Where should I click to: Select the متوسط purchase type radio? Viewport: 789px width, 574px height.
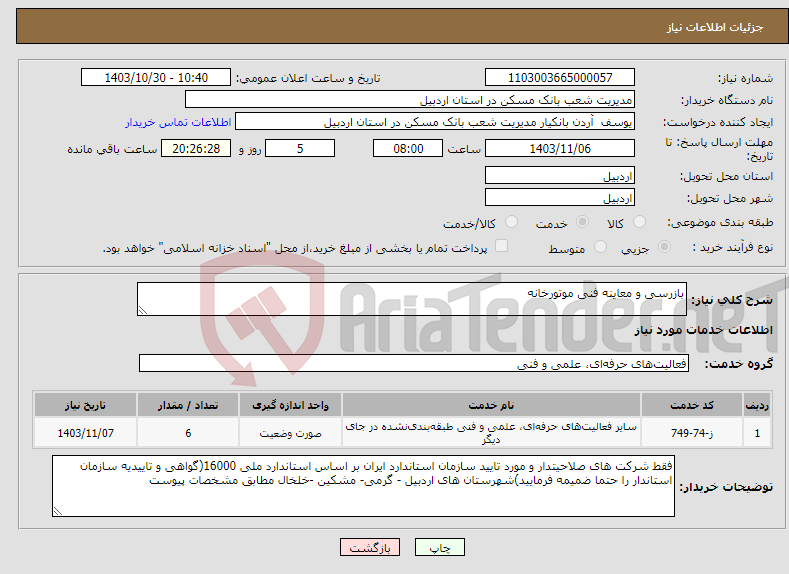(600, 247)
